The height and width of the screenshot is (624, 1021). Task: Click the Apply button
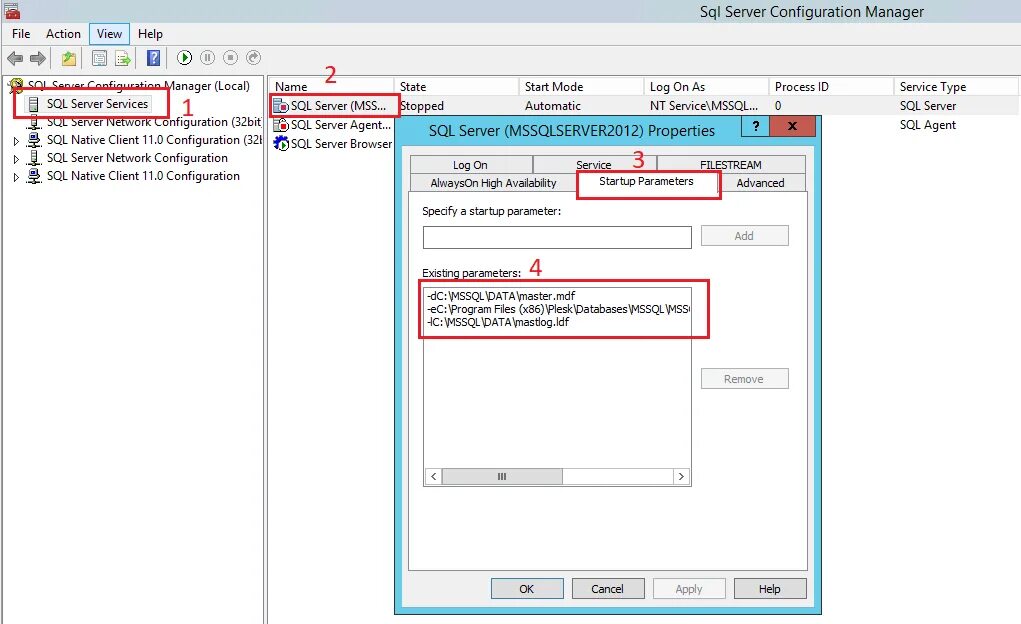pyautogui.click(x=689, y=589)
